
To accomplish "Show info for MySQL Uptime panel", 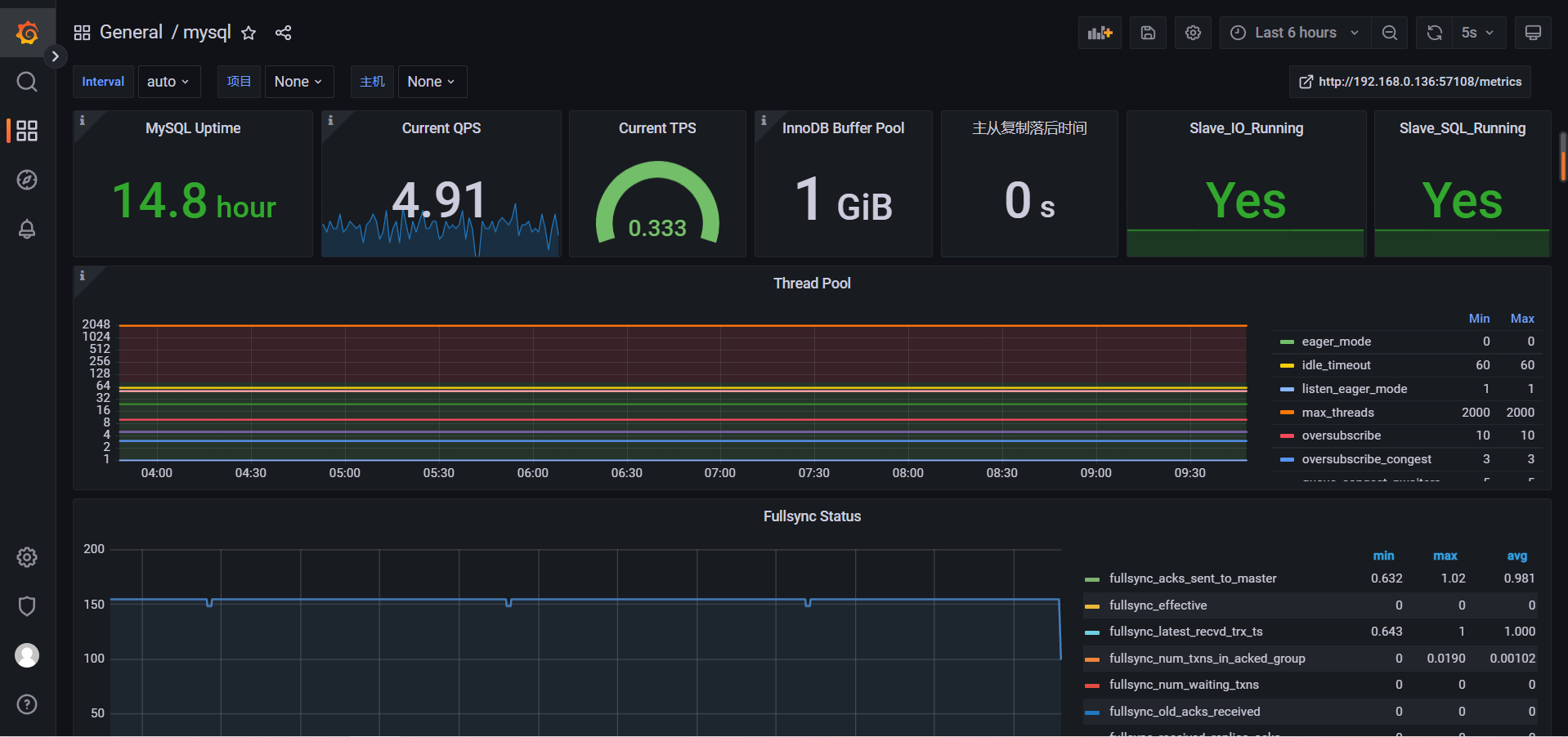I will tap(82, 120).
